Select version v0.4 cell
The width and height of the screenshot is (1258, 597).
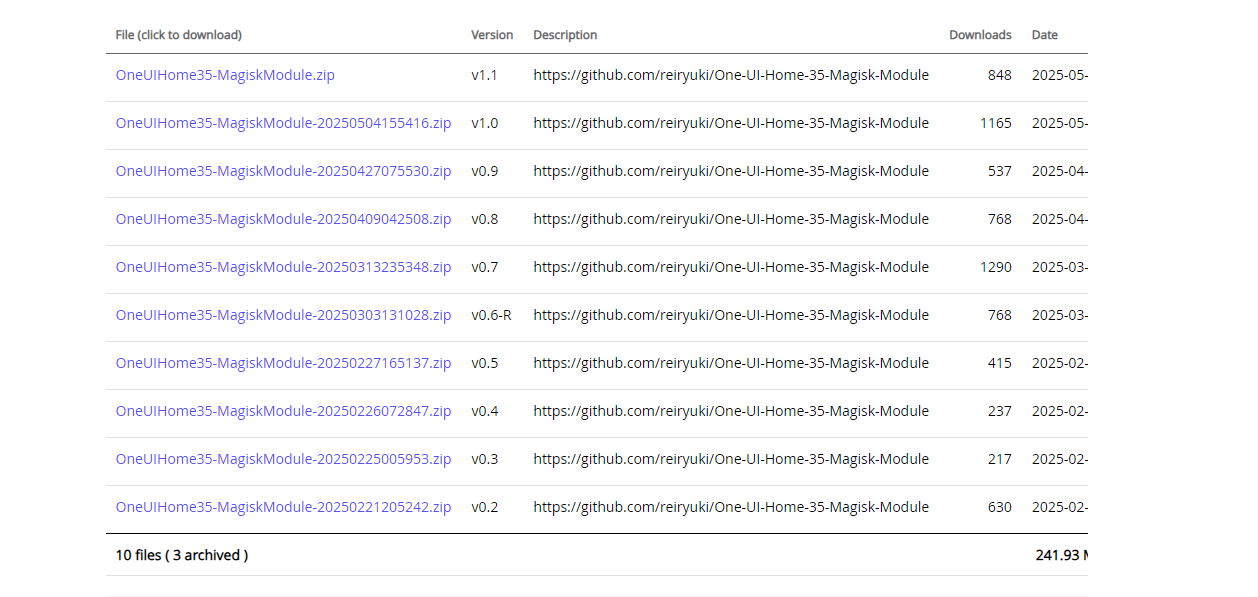[485, 411]
